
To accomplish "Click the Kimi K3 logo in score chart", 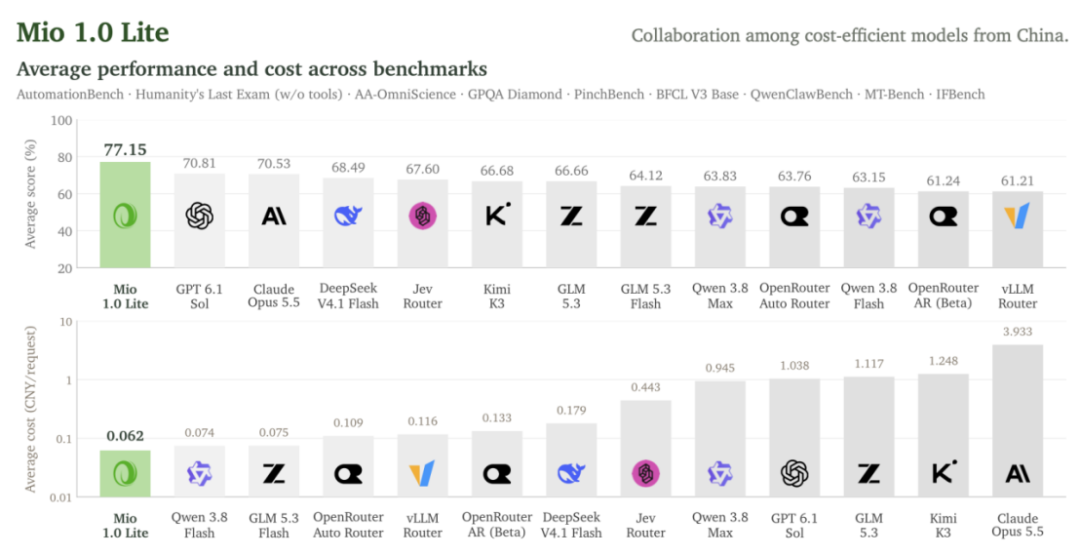I will pos(497,215).
